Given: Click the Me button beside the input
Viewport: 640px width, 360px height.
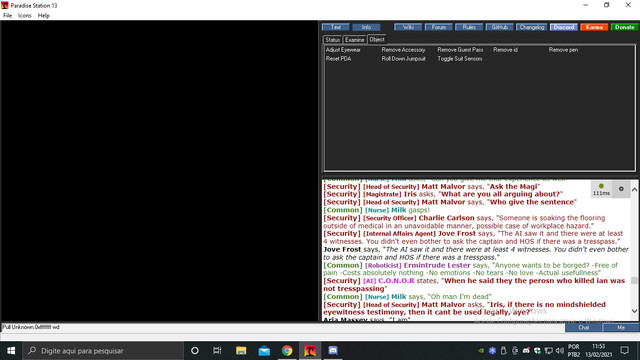Looking at the screenshot, I should [x=621, y=327].
